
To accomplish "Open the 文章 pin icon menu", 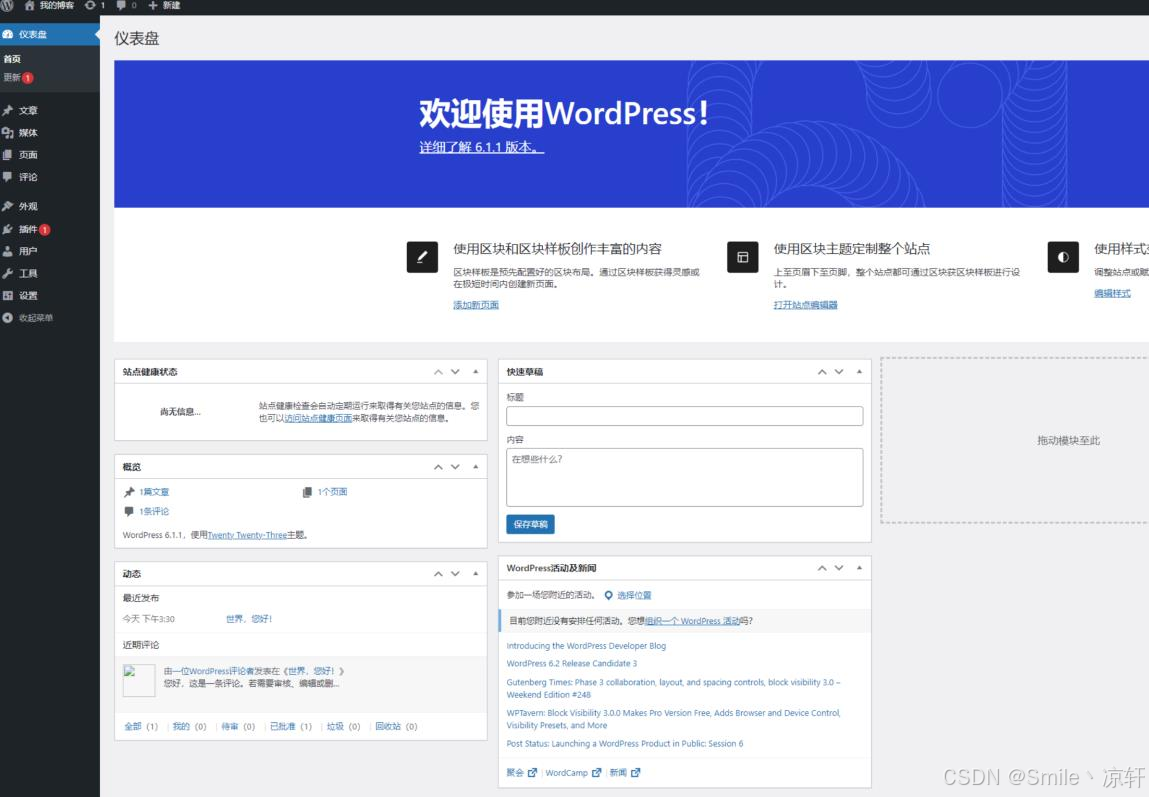I will point(8,111).
